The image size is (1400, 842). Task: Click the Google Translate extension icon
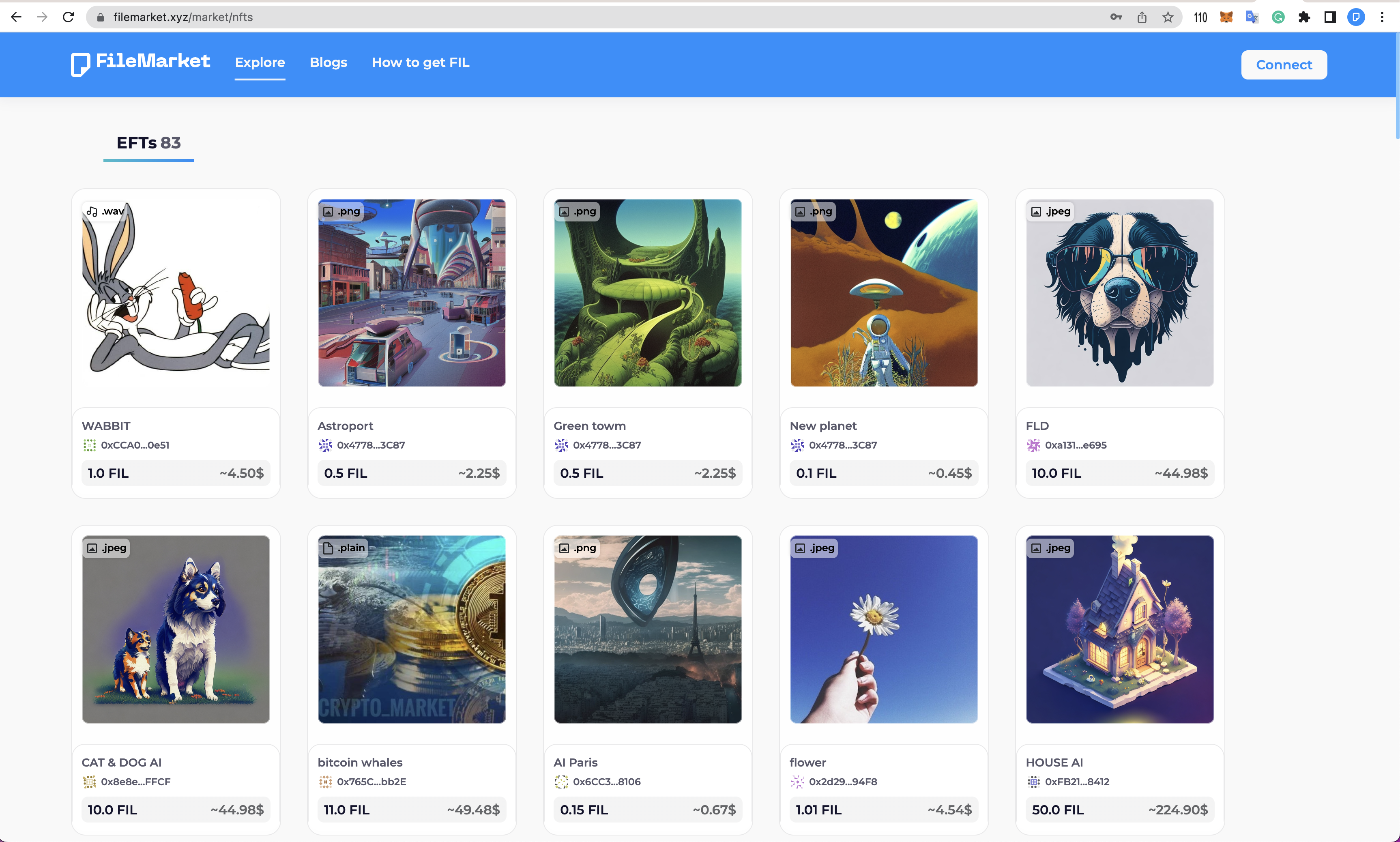(x=1252, y=17)
